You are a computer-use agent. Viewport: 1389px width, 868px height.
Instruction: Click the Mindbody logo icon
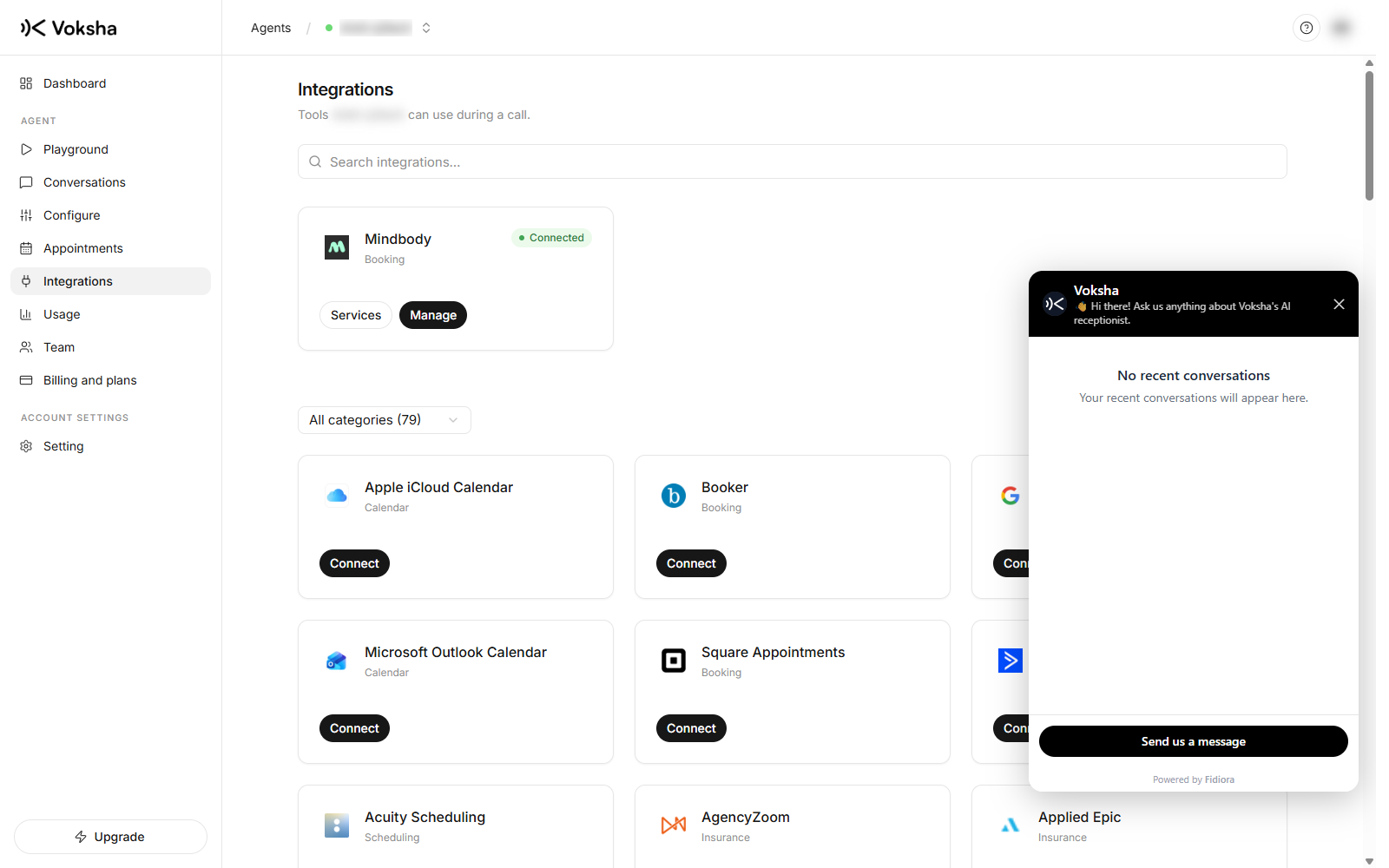[x=337, y=247]
